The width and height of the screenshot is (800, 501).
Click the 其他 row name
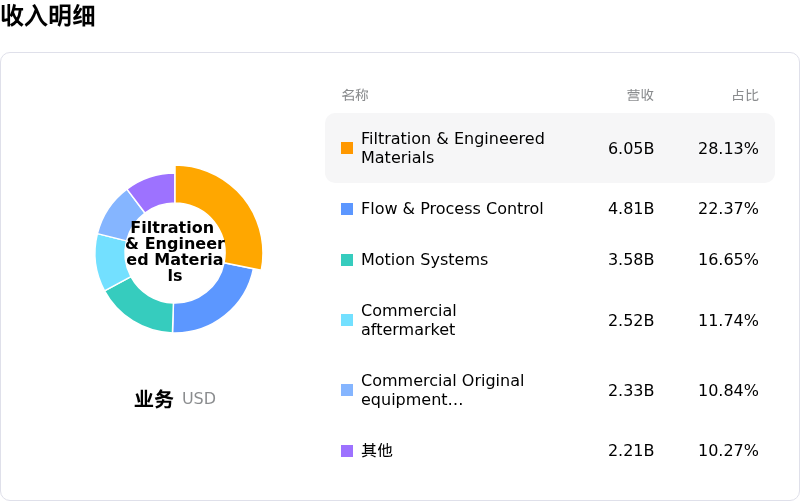pyautogui.click(x=377, y=450)
